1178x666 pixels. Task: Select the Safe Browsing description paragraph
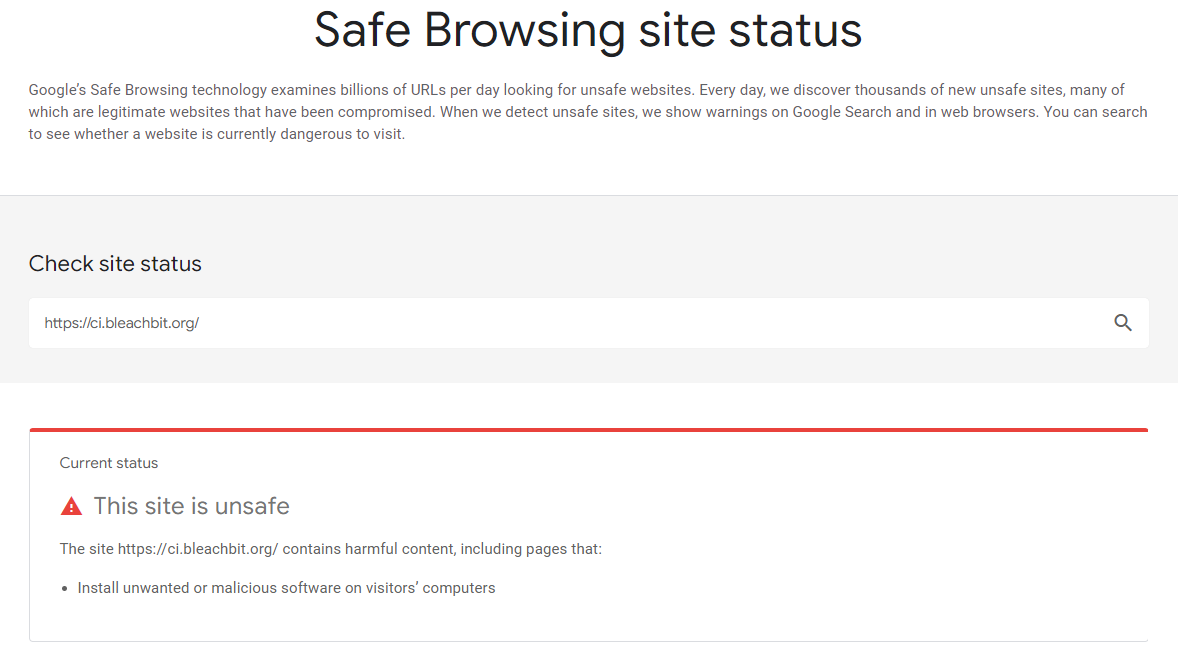click(588, 111)
